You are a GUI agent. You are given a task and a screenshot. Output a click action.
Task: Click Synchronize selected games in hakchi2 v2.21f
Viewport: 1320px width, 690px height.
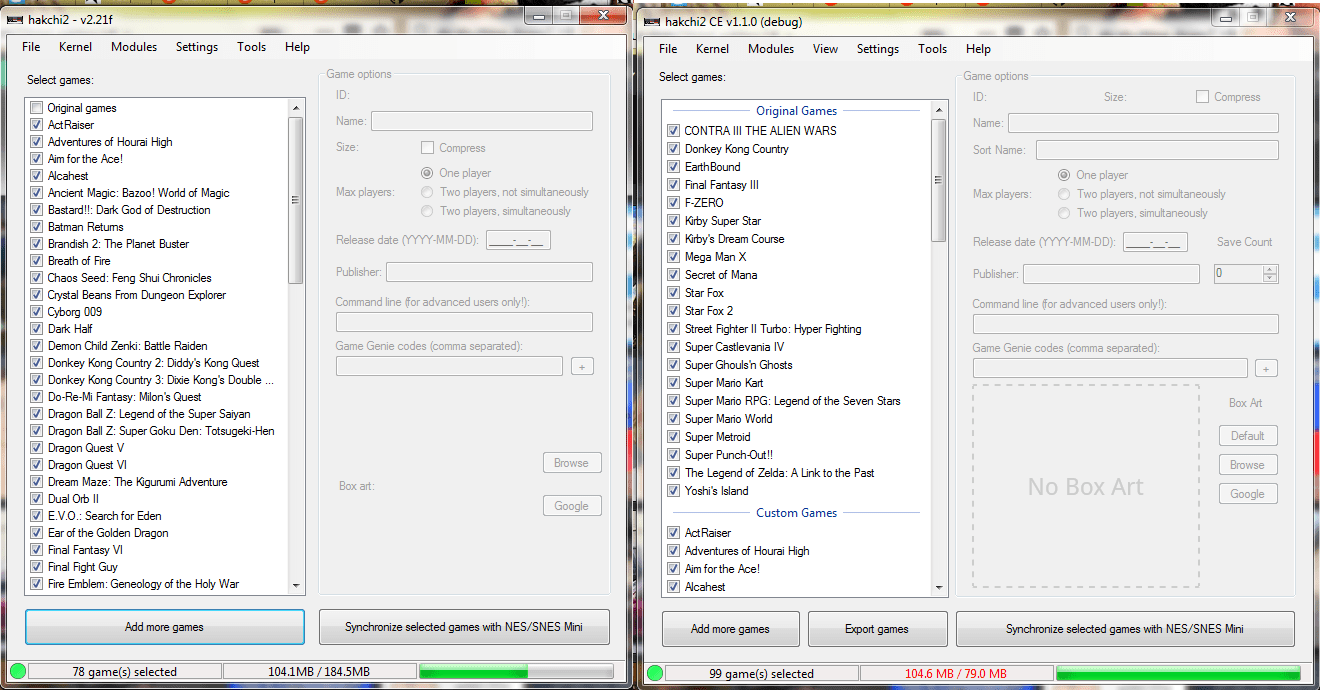tap(464, 627)
